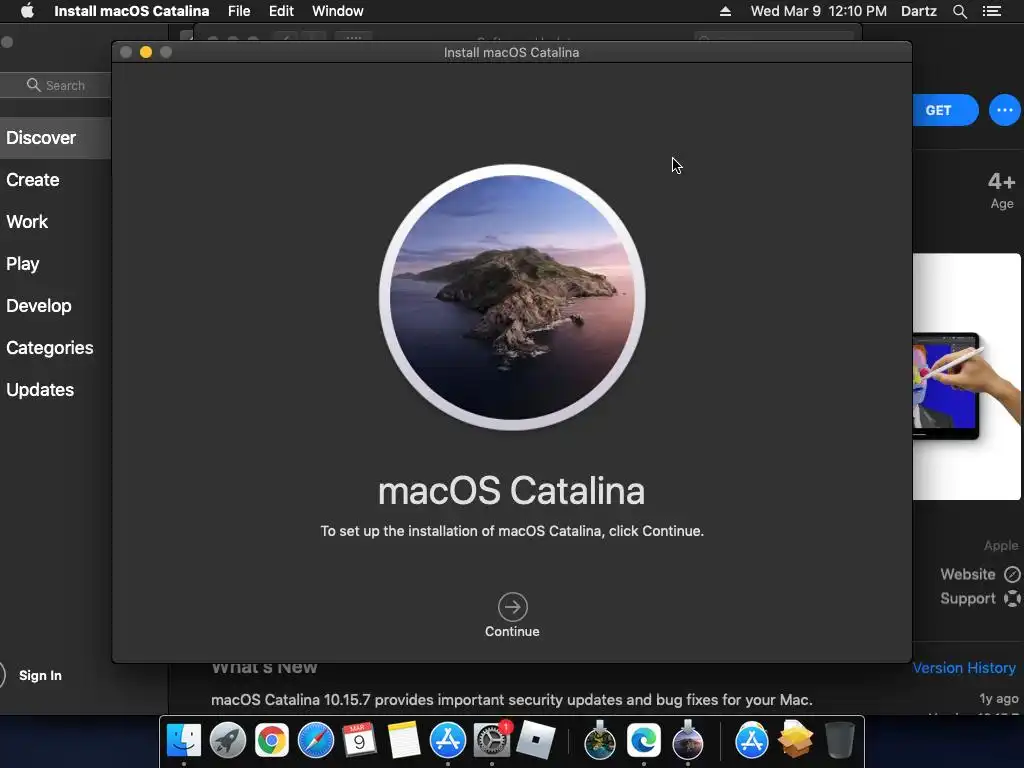
Task: Click the Catalina 10.15.7 release notes text
Action: [511, 699]
